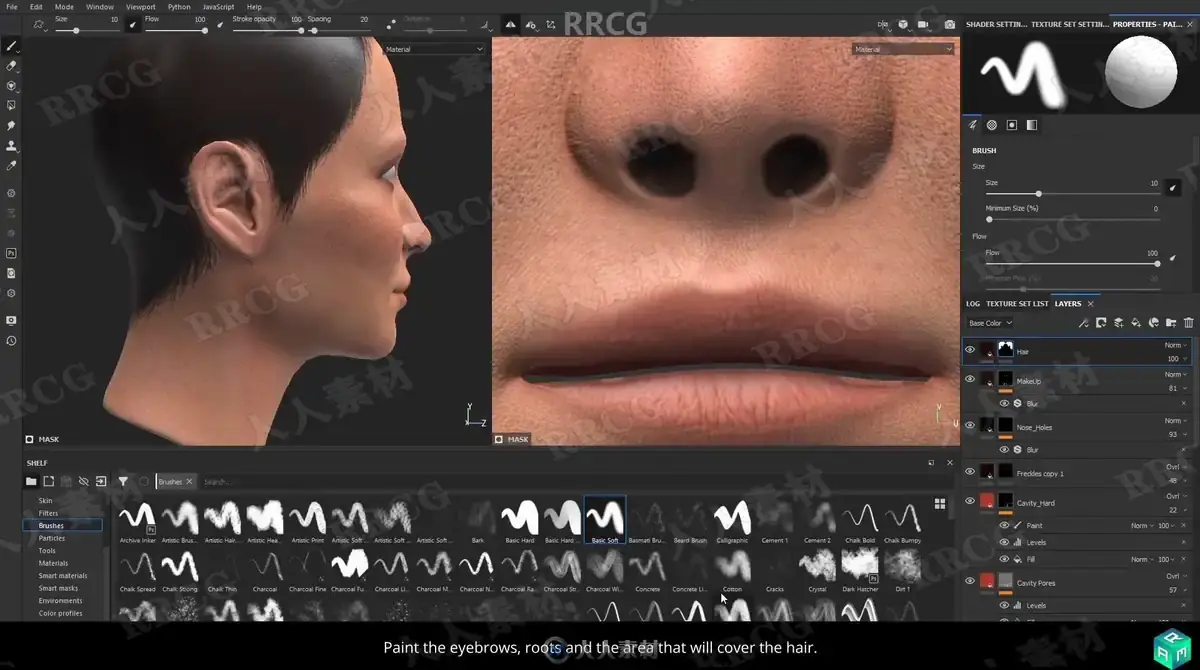Select the Calligraphic brush thumbnail

click(732, 518)
